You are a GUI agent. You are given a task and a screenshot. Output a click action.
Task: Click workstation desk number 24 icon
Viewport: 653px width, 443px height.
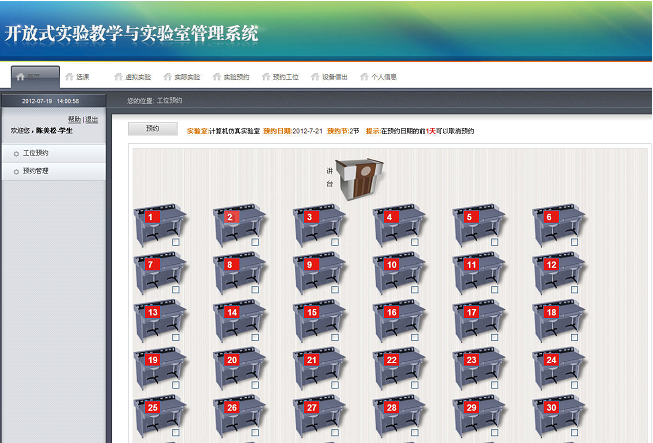click(560, 369)
